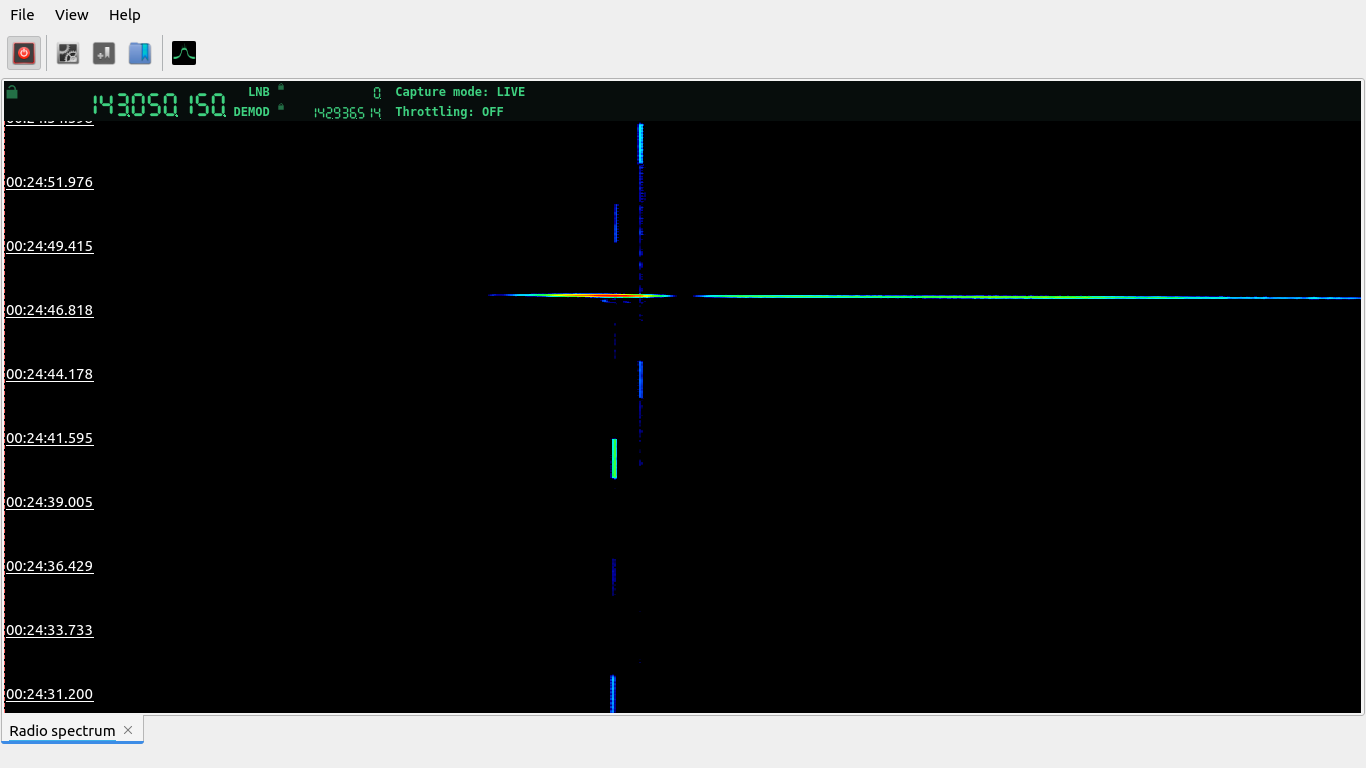Click the bright green signal burst near 00:24:41
1366x768 pixels.
pos(614,458)
